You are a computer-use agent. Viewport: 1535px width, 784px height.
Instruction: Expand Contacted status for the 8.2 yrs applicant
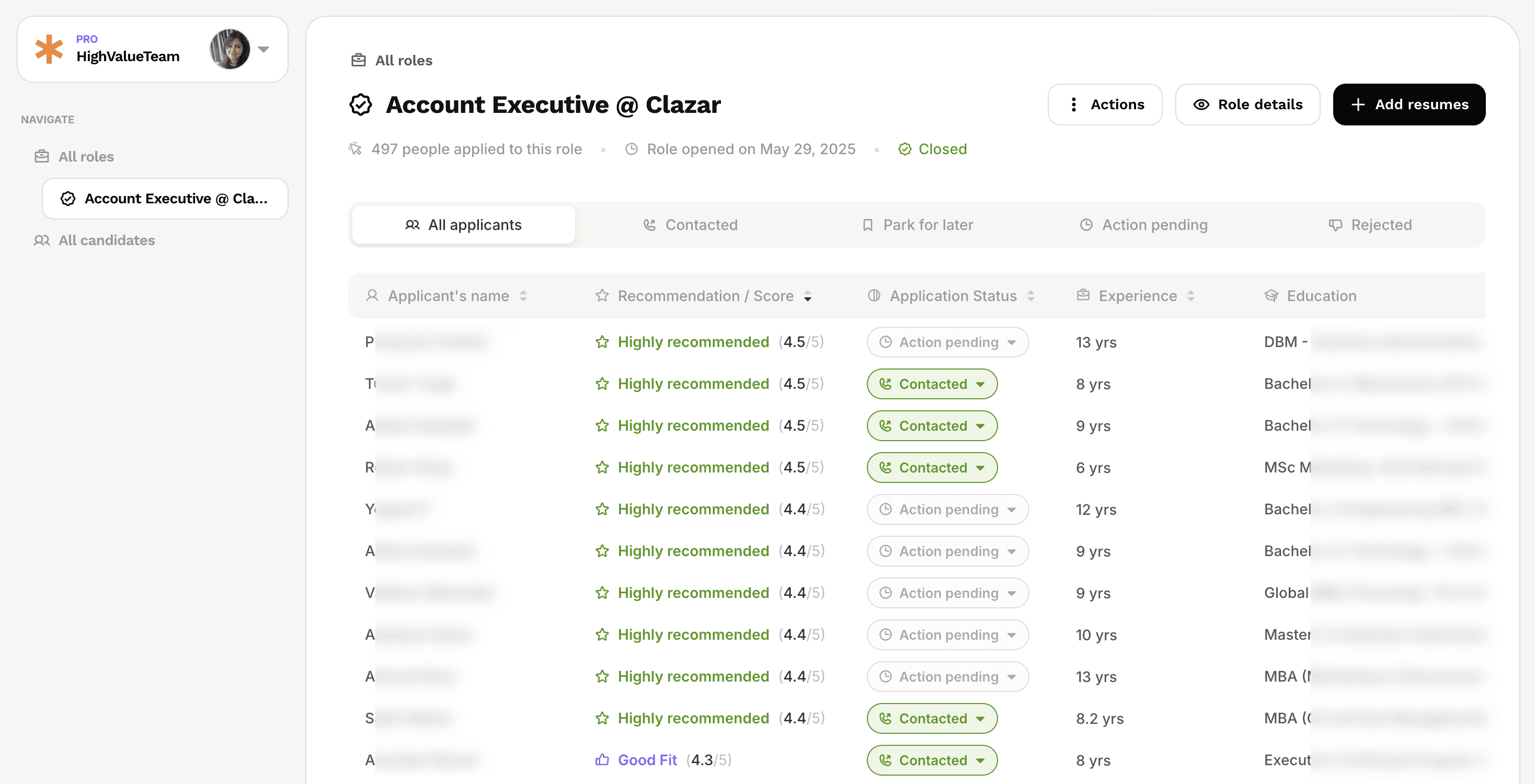tap(932, 719)
